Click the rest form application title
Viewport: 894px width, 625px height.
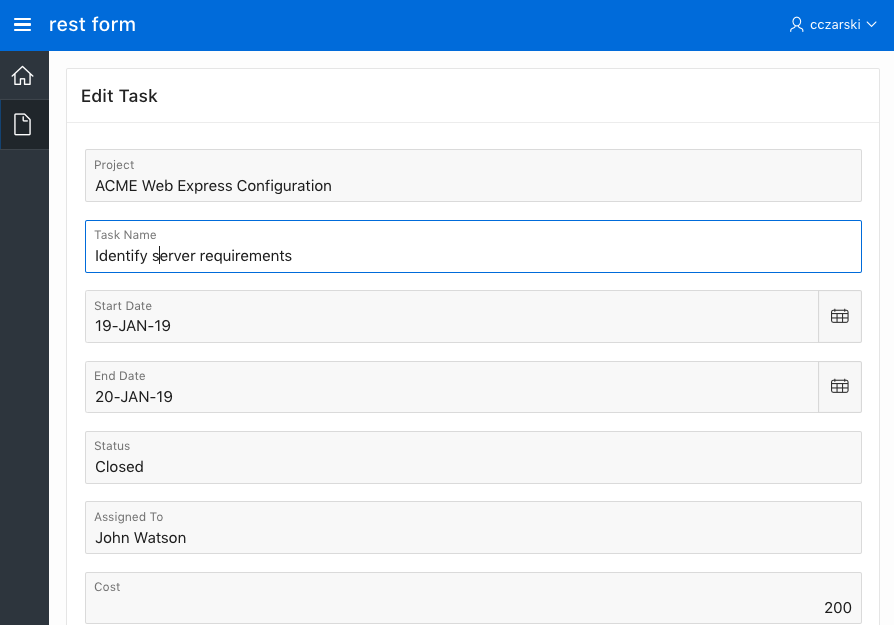[92, 25]
